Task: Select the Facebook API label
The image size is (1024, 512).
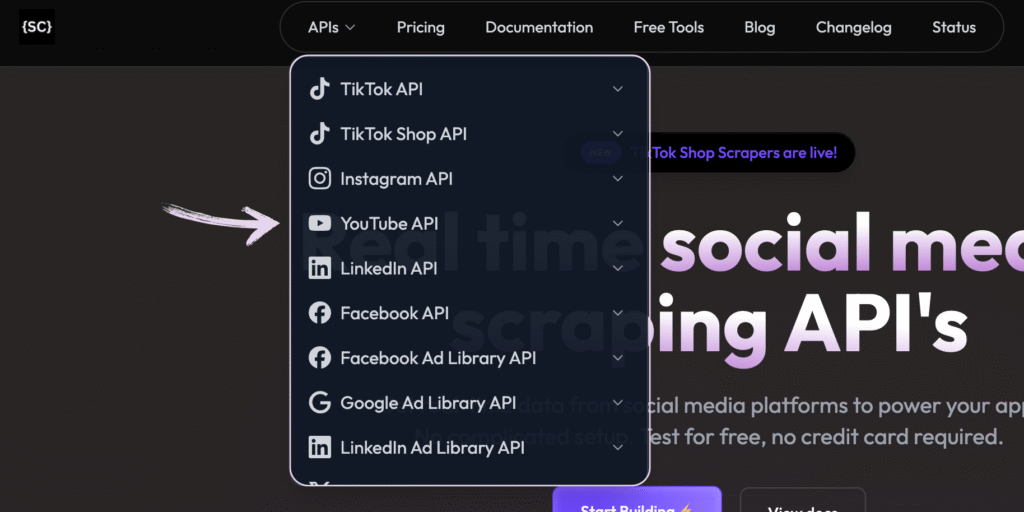Action: pos(394,313)
